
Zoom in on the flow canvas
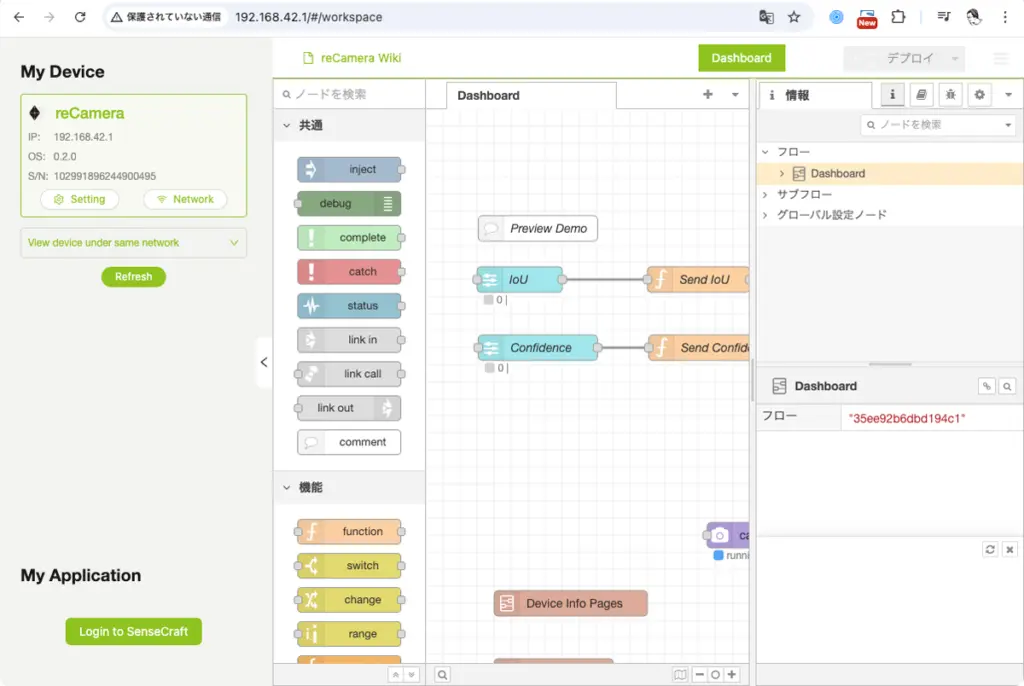732,674
